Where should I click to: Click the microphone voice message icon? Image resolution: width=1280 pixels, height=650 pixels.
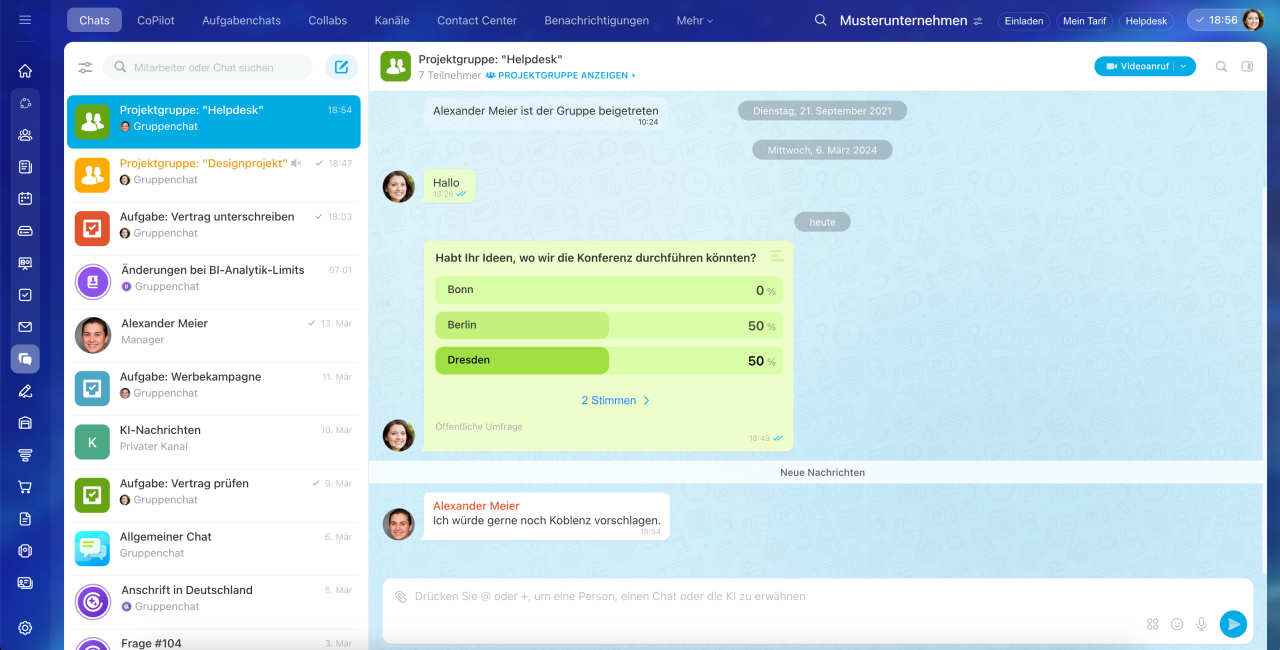(1201, 624)
